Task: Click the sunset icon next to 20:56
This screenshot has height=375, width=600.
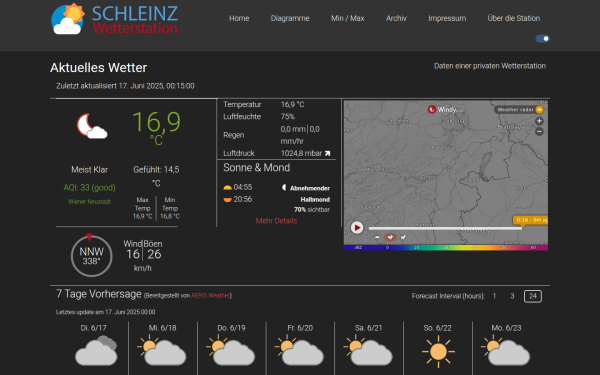Action: click(227, 199)
